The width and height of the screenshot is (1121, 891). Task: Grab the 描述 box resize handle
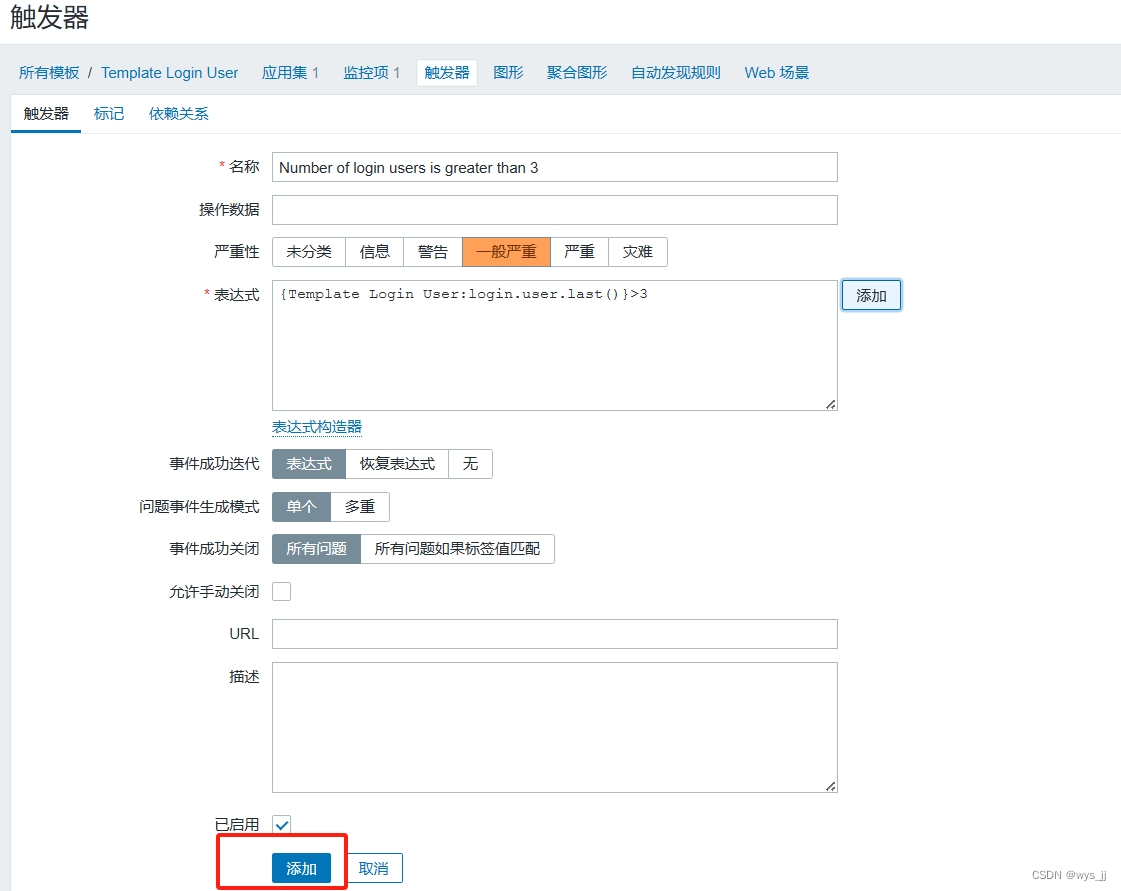point(831,787)
